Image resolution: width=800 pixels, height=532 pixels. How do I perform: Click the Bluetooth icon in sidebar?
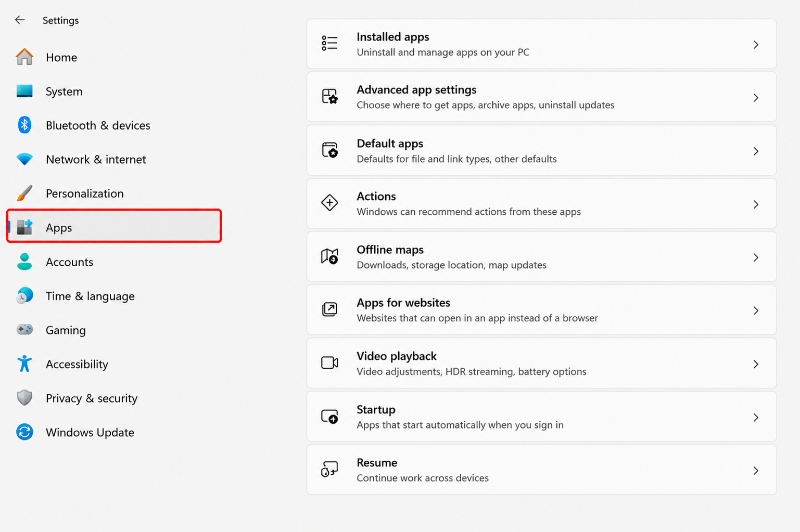[x=24, y=125]
